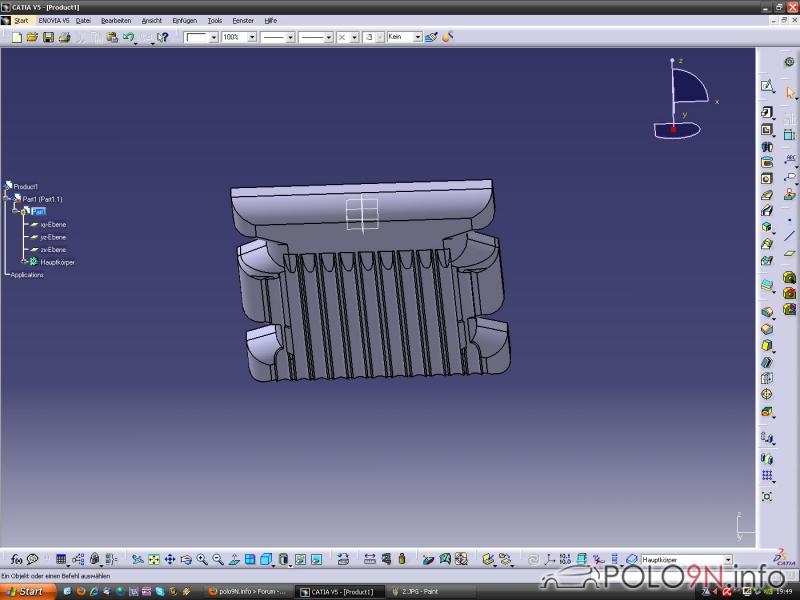Select the Zoom In magnifier icon

(x=201, y=559)
